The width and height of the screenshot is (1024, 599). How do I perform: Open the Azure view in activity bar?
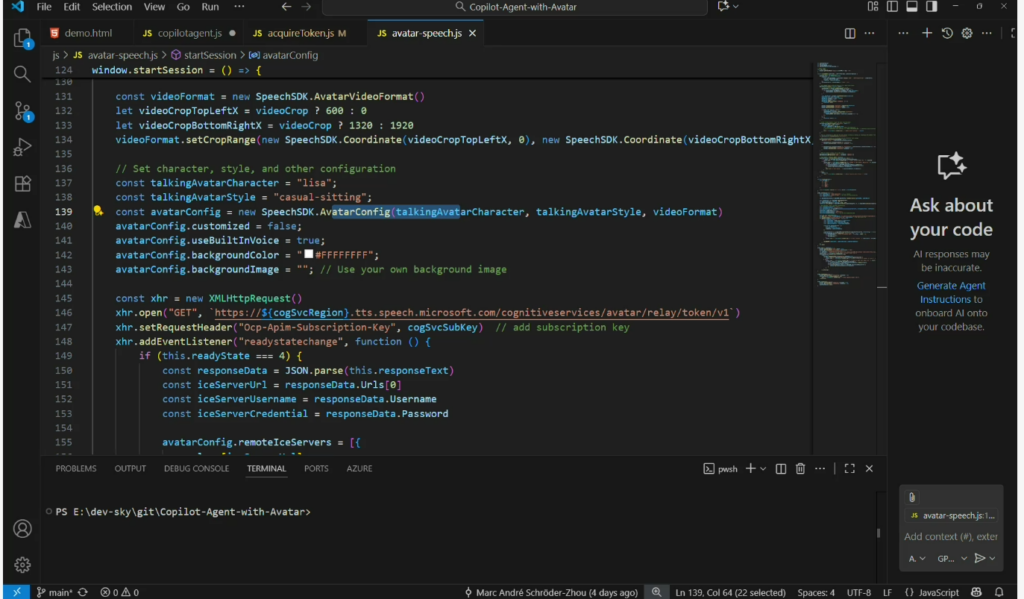pyautogui.click(x=22, y=221)
